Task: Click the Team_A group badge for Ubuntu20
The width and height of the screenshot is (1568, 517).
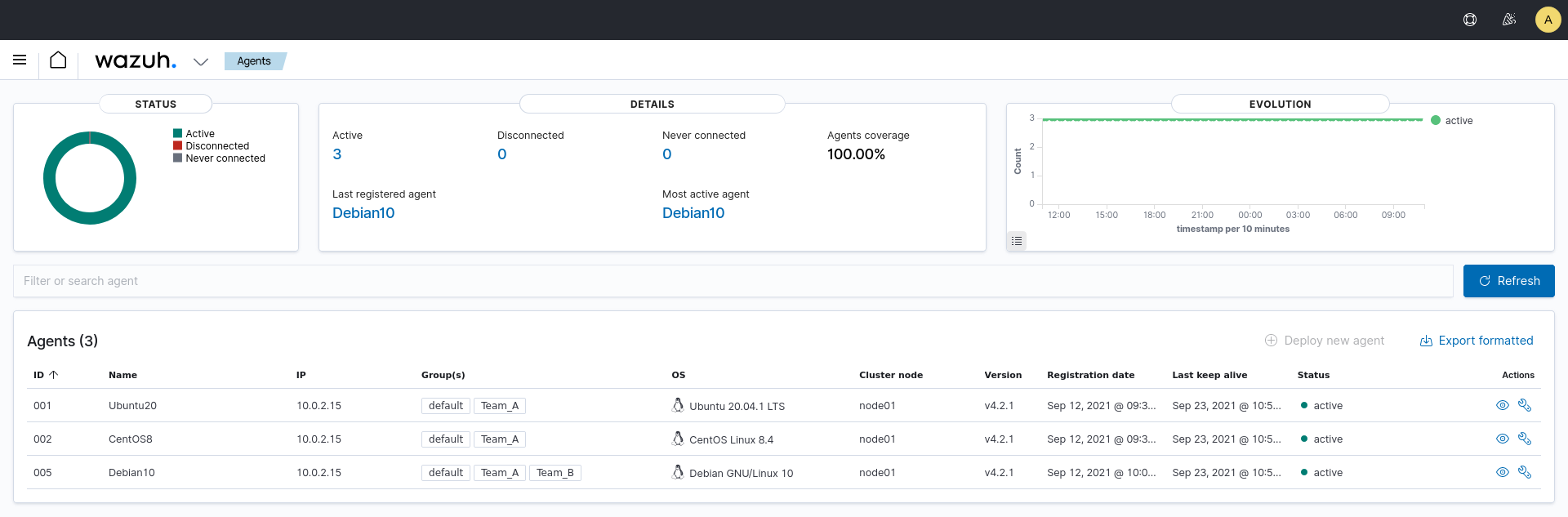Action: click(x=500, y=406)
